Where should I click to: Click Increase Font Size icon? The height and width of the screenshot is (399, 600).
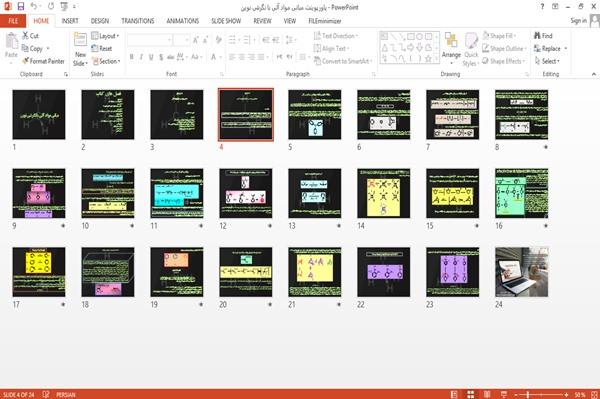(196, 39)
